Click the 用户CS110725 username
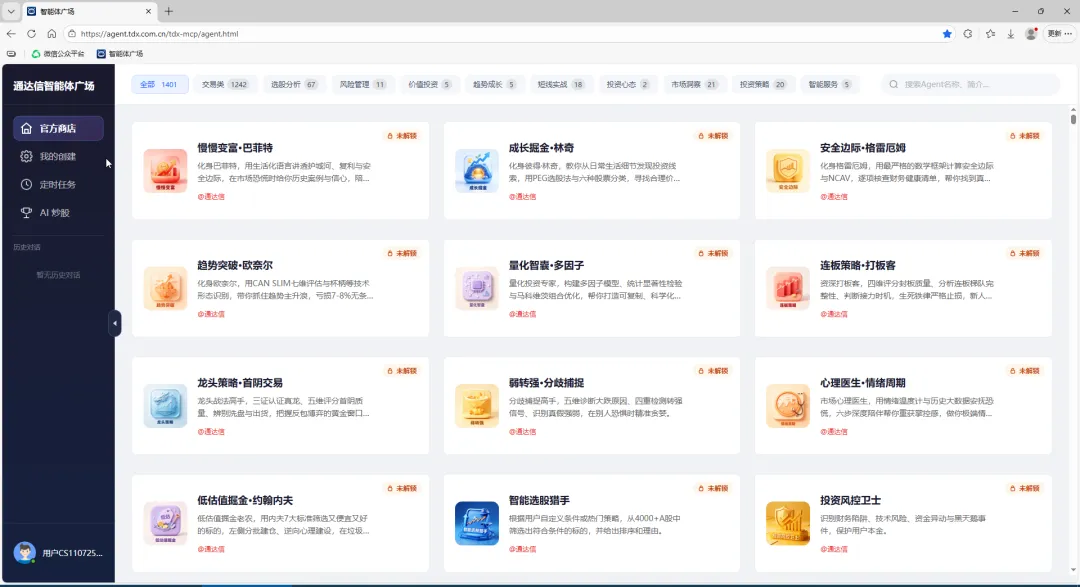The width and height of the screenshot is (1080, 587). pyautogui.click(x=72, y=553)
